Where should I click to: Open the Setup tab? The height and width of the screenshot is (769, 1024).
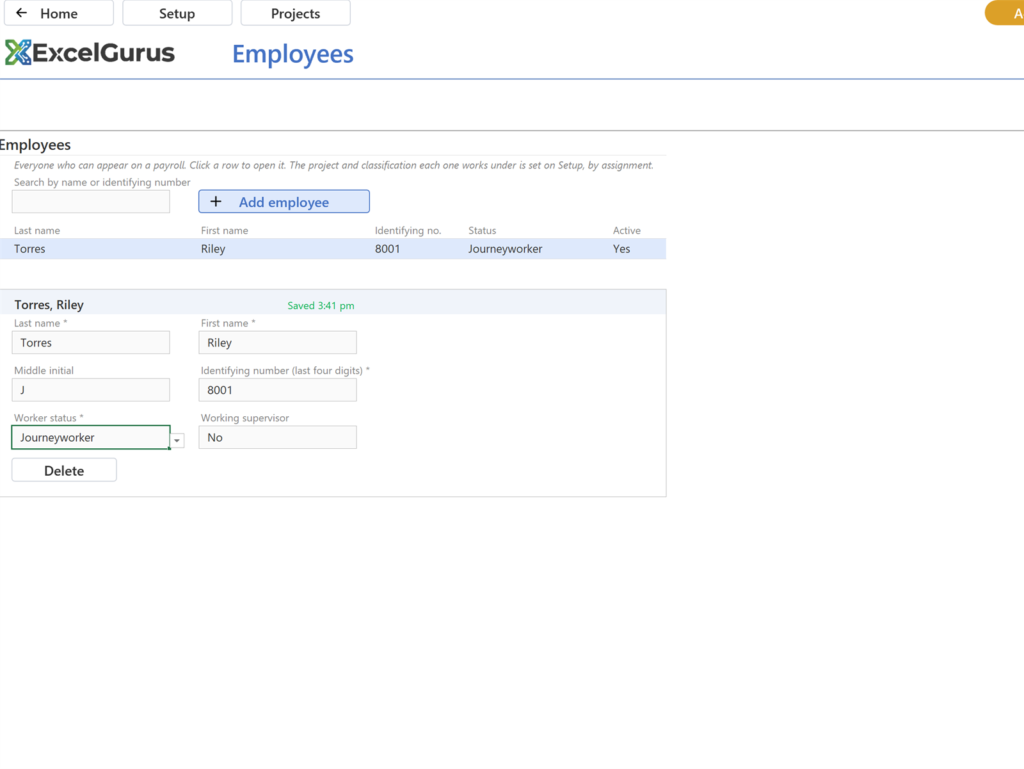(177, 13)
